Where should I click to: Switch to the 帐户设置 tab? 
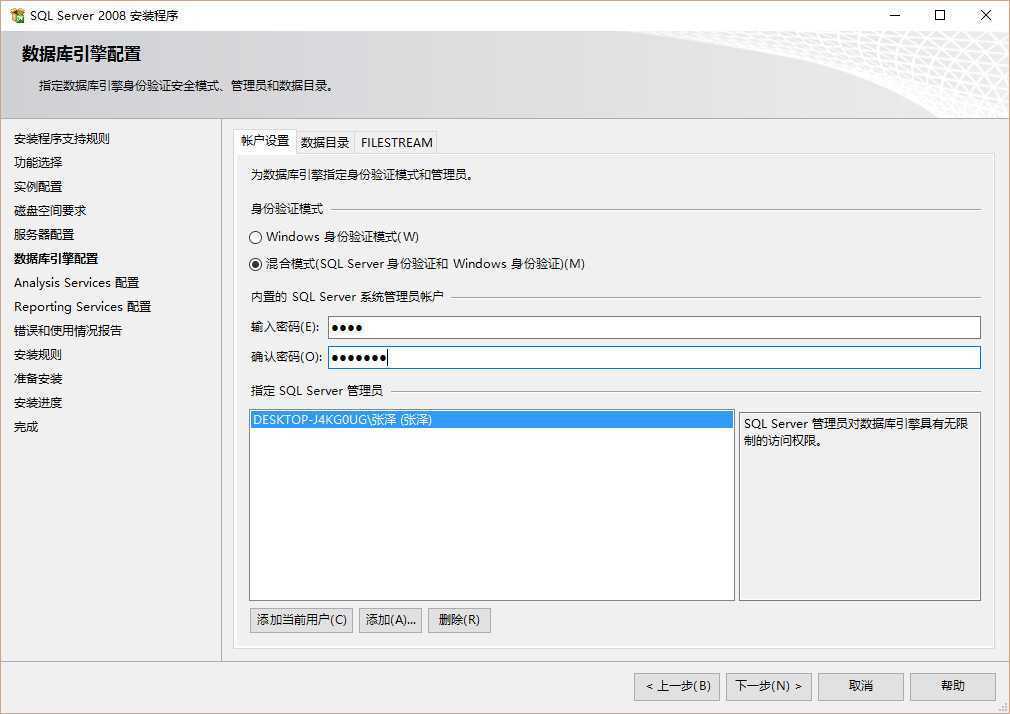[265, 141]
